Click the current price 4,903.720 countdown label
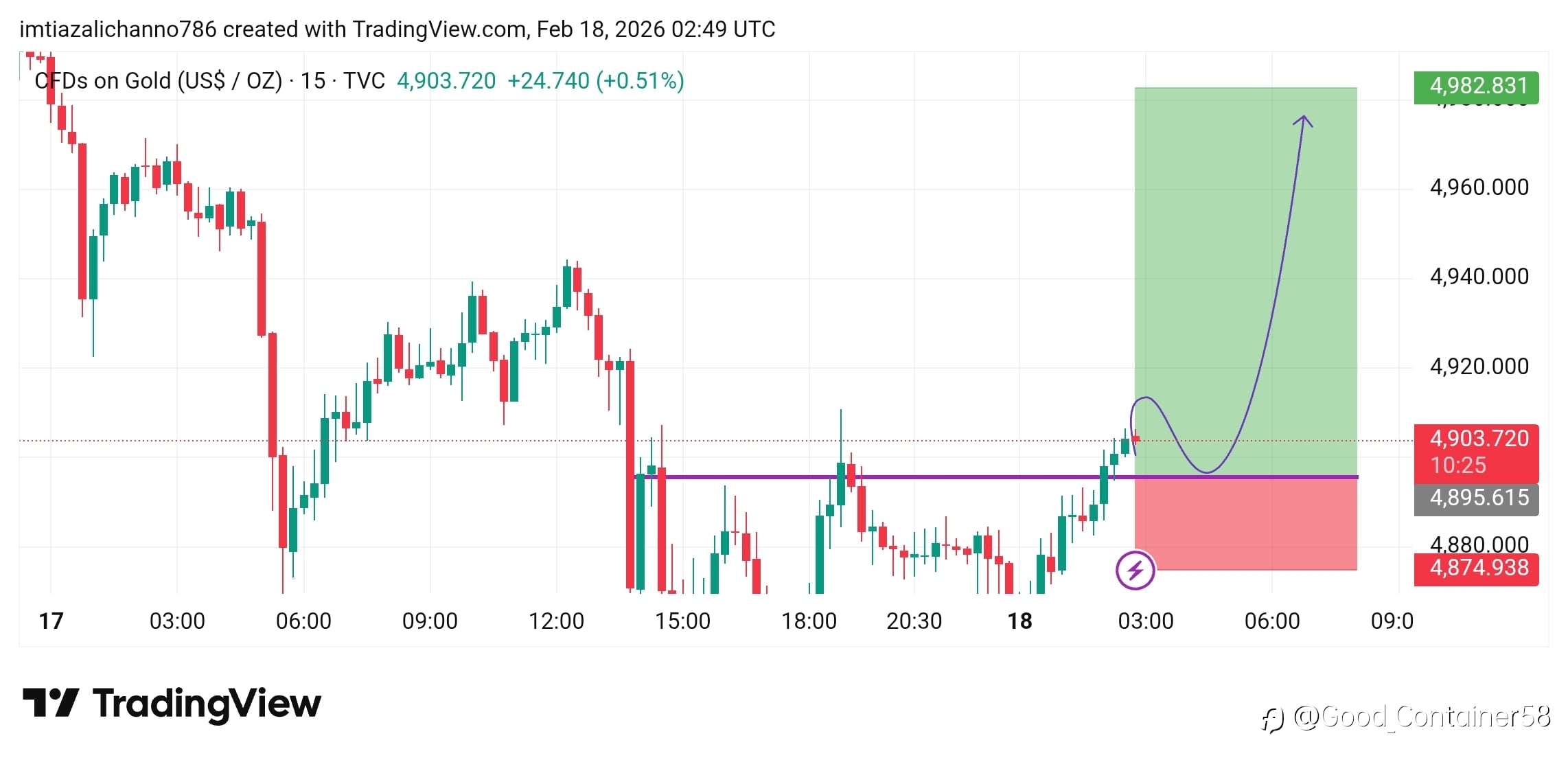 (1476, 452)
